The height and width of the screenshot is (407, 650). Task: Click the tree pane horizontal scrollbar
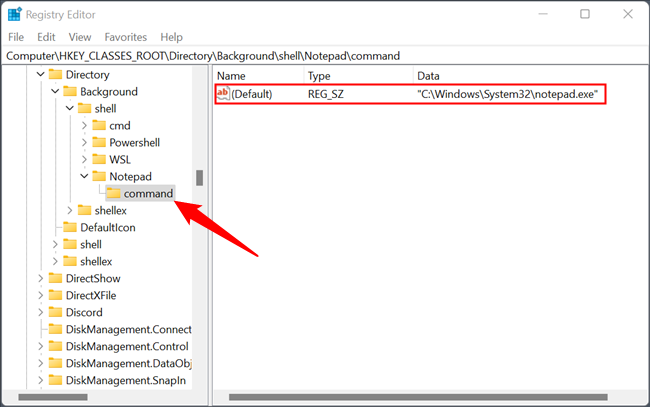pyautogui.click(x=53, y=397)
